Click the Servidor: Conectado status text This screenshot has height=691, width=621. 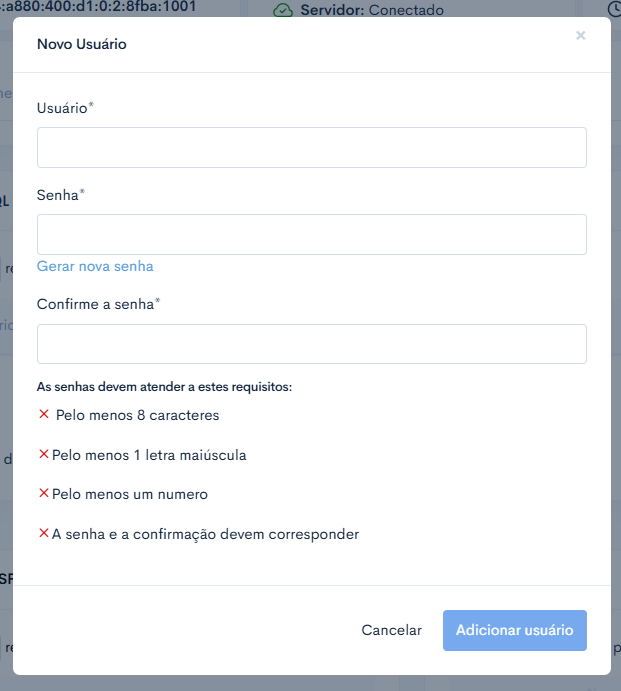coord(372,10)
